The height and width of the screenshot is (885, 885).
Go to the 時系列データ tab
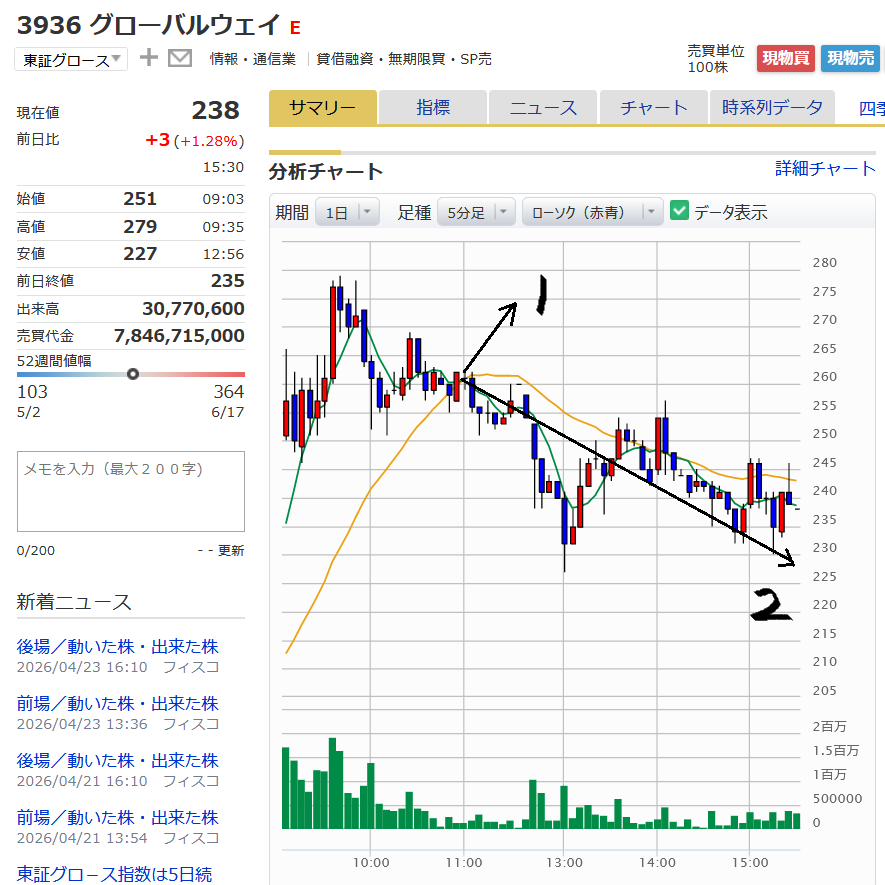click(x=772, y=108)
